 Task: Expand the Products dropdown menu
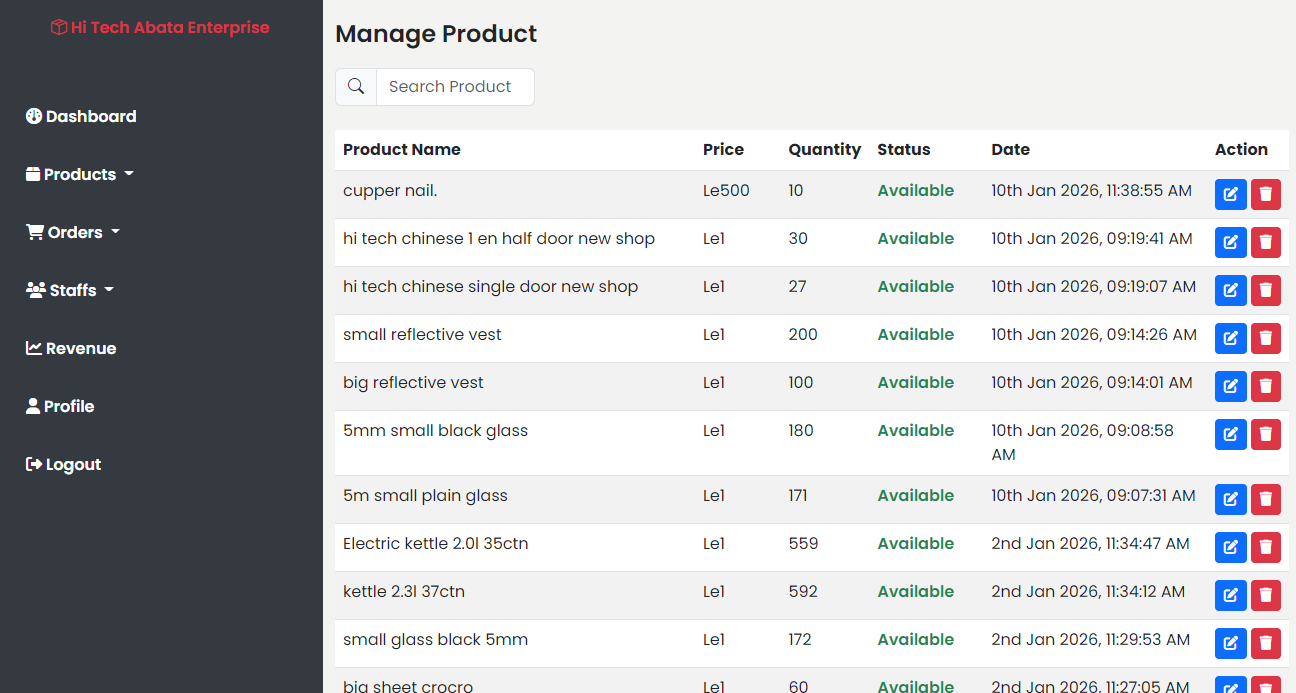click(80, 174)
